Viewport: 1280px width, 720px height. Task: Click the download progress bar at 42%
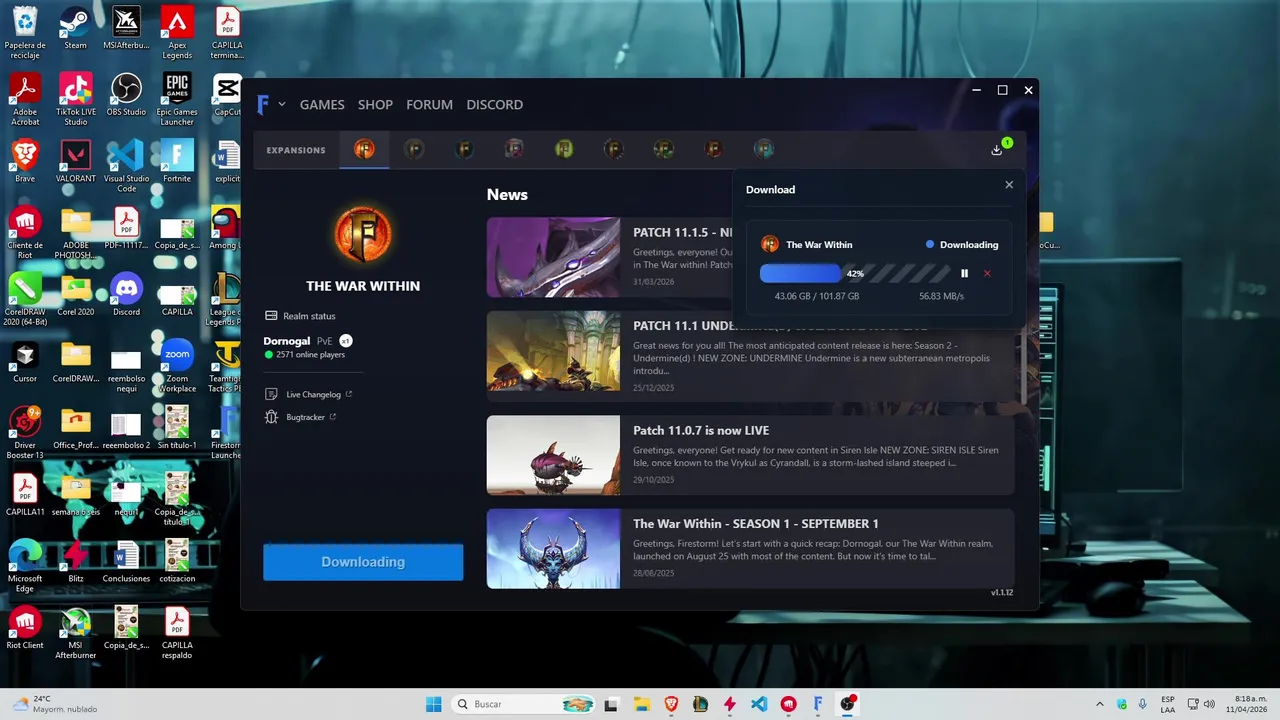[855, 273]
